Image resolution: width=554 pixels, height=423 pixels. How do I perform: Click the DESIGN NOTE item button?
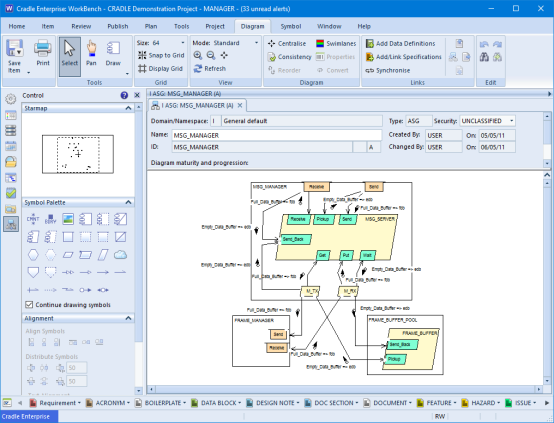coord(273,403)
